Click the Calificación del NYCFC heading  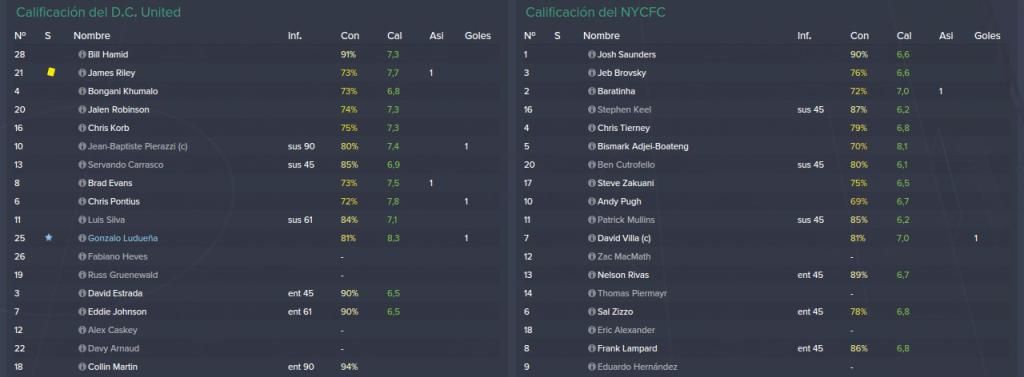(596, 12)
